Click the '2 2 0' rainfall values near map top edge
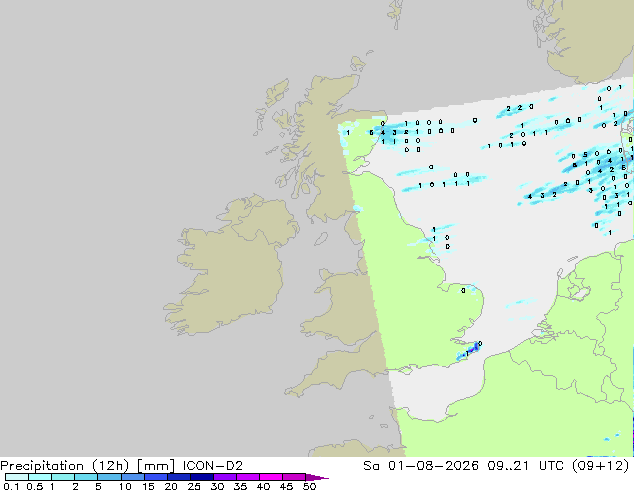 pos(520,108)
